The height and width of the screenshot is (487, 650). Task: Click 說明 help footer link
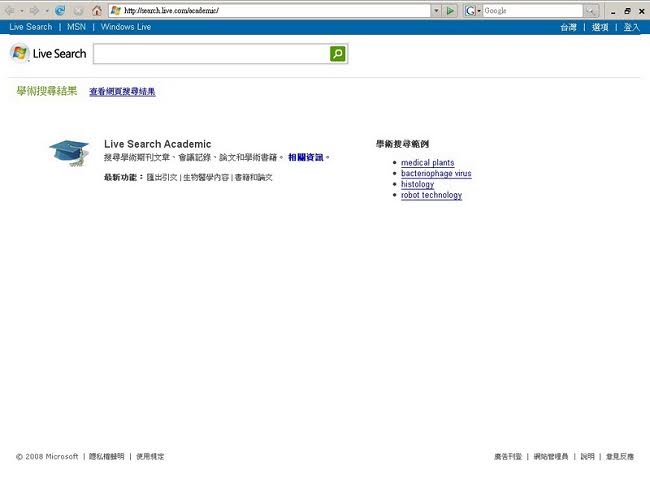tap(587, 456)
